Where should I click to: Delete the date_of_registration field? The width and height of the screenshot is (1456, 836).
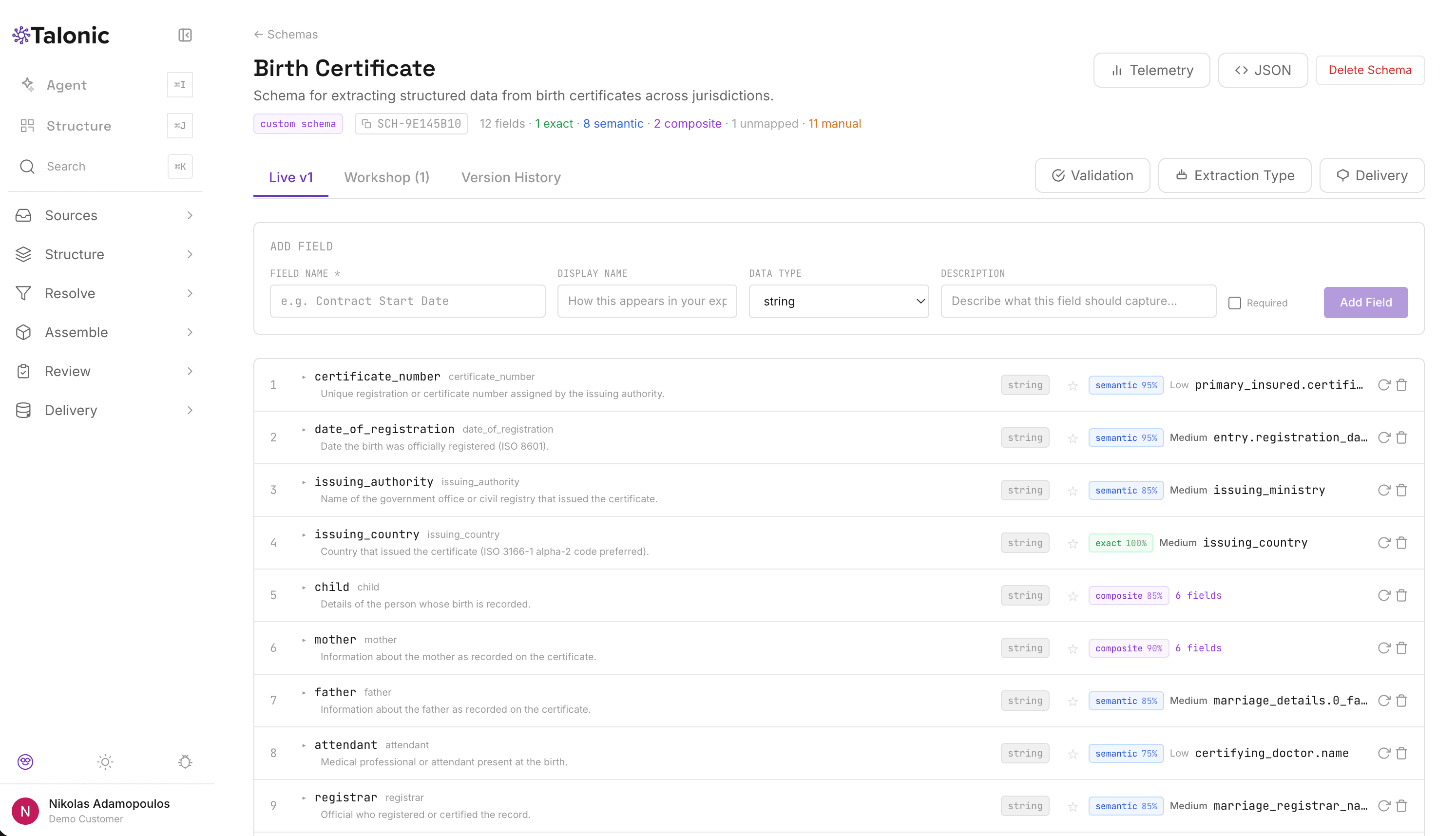pos(1401,437)
